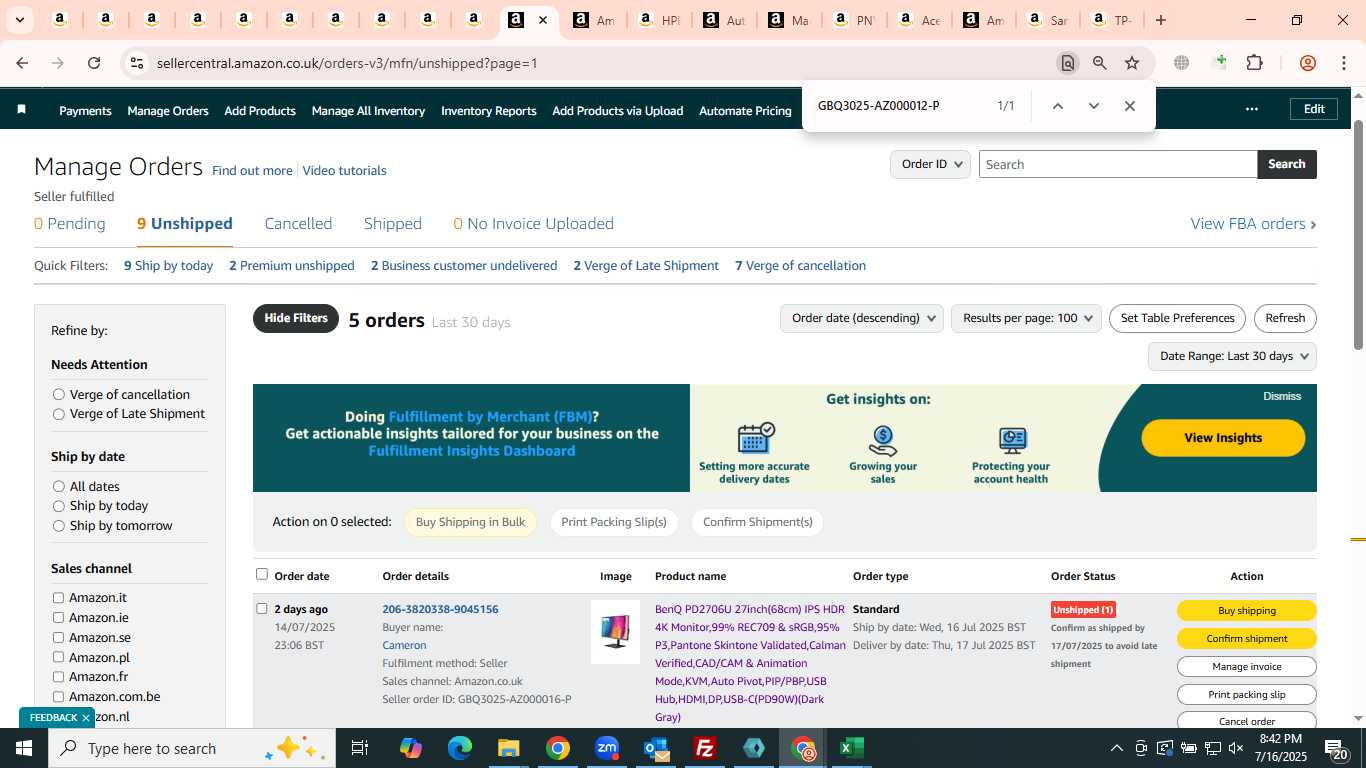This screenshot has height=768, width=1366.
Task: Open the Chrome profile avatar icon
Action: pyautogui.click(x=1308, y=63)
